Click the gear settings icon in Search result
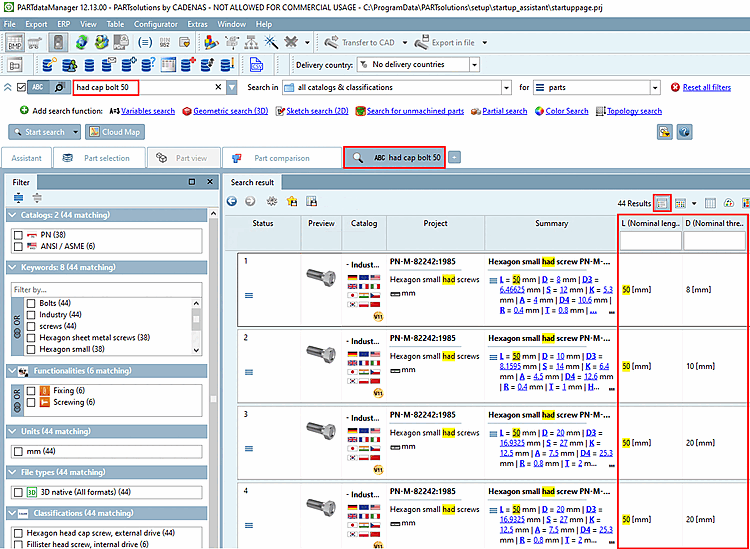The width and height of the screenshot is (750, 549). pos(272,202)
